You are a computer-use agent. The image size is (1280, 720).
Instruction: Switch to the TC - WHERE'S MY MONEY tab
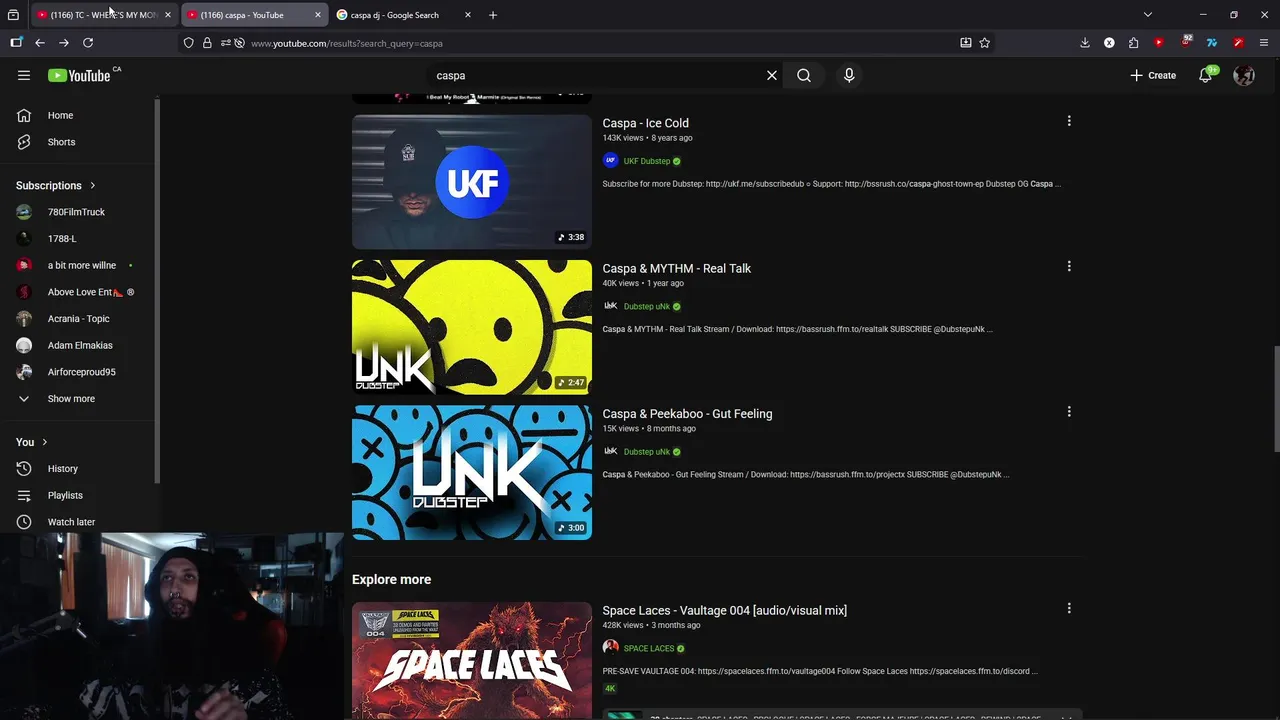(103, 15)
